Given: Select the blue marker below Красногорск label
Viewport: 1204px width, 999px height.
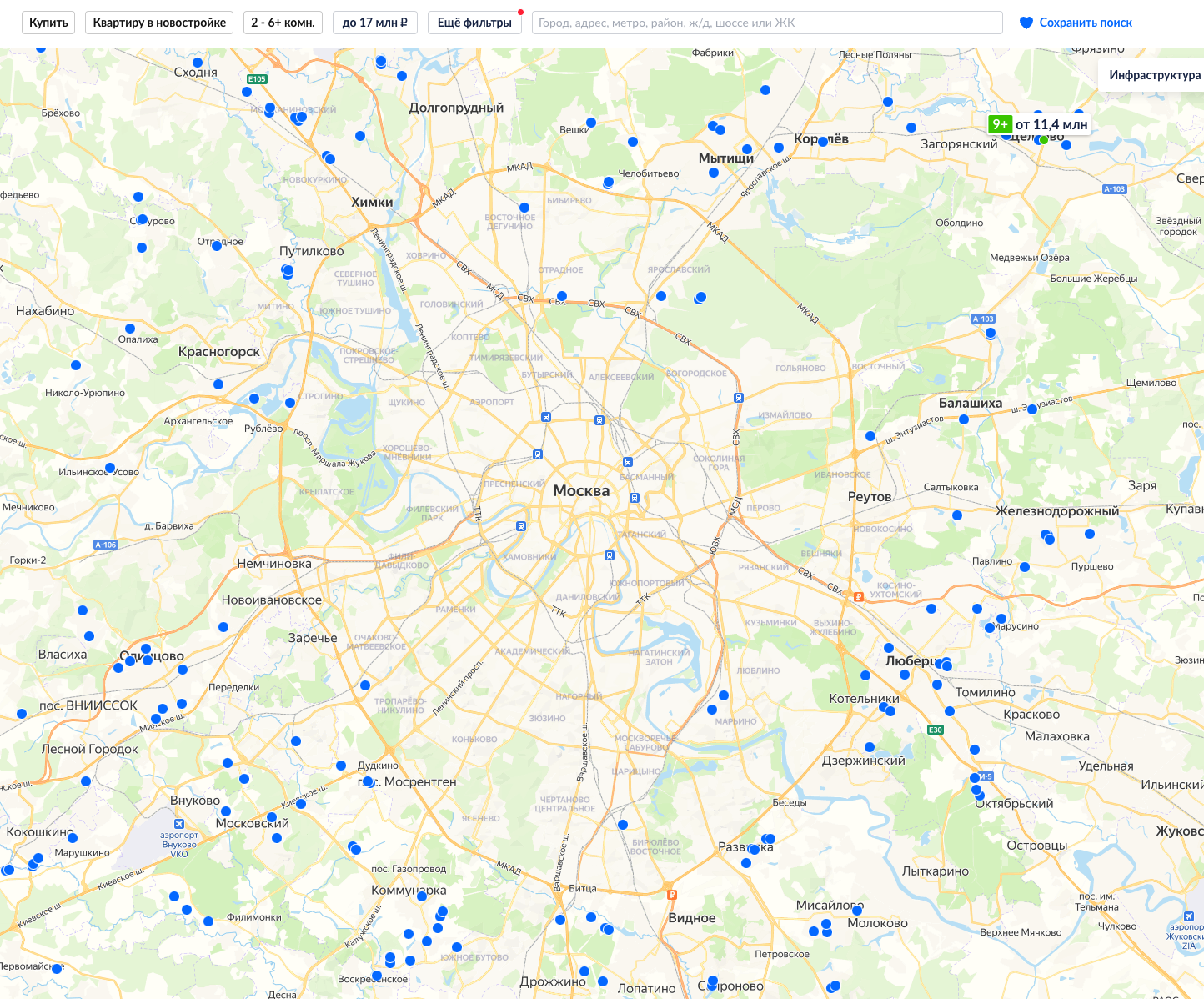Looking at the screenshot, I should pos(218,384).
